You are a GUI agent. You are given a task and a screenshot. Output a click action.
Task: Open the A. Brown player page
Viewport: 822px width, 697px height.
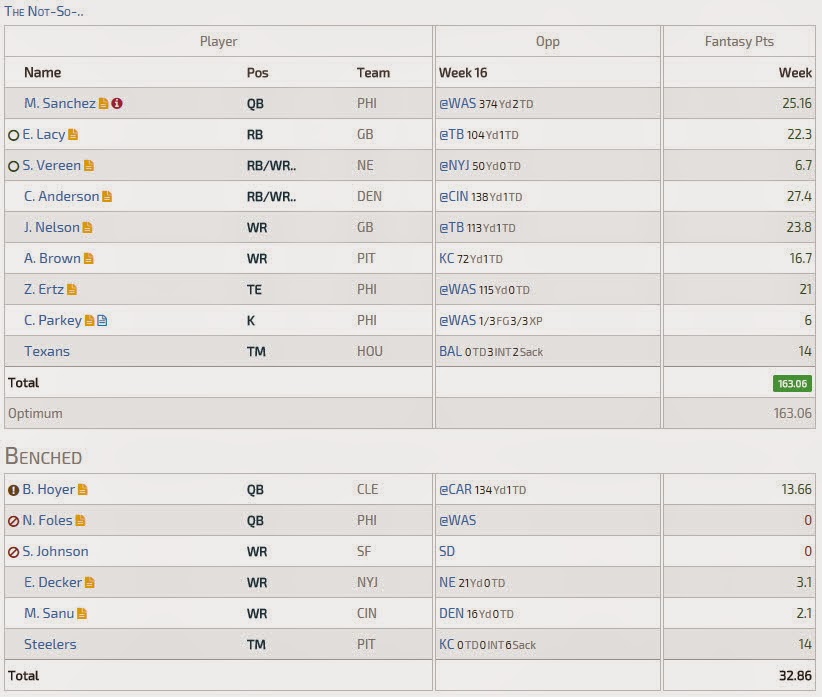[x=52, y=258]
